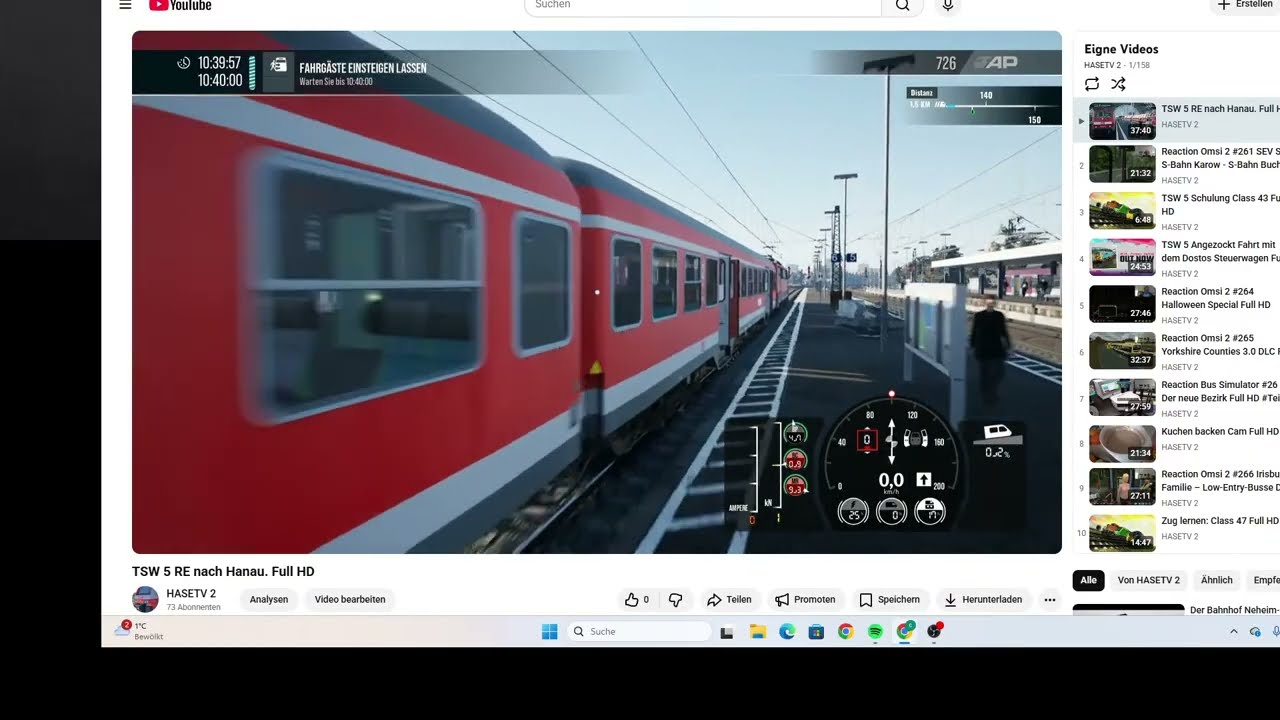1280x720 pixels.
Task: Play Zug lernen: Class 47 thumbnail
Action: tap(1122, 532)
